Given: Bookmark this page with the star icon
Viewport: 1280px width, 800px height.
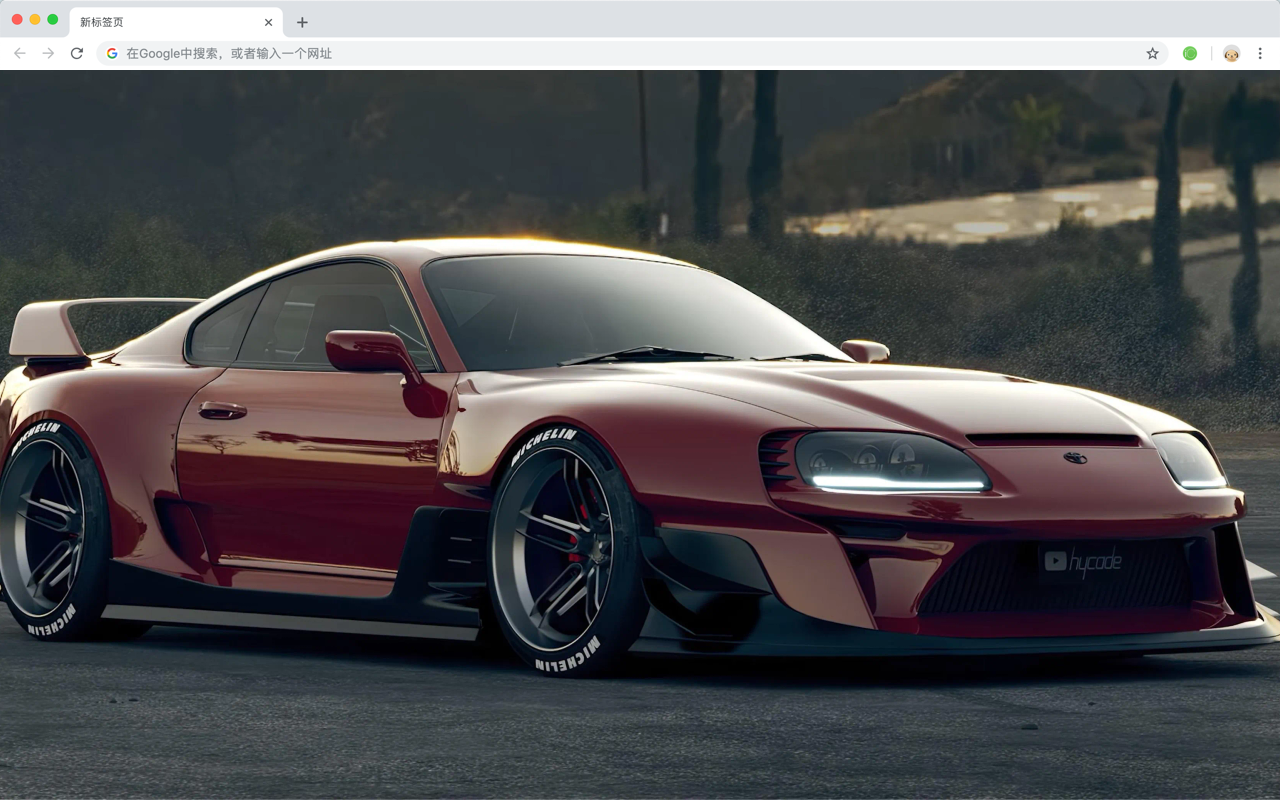Looking at the screenshot, I should [1152, 53].
